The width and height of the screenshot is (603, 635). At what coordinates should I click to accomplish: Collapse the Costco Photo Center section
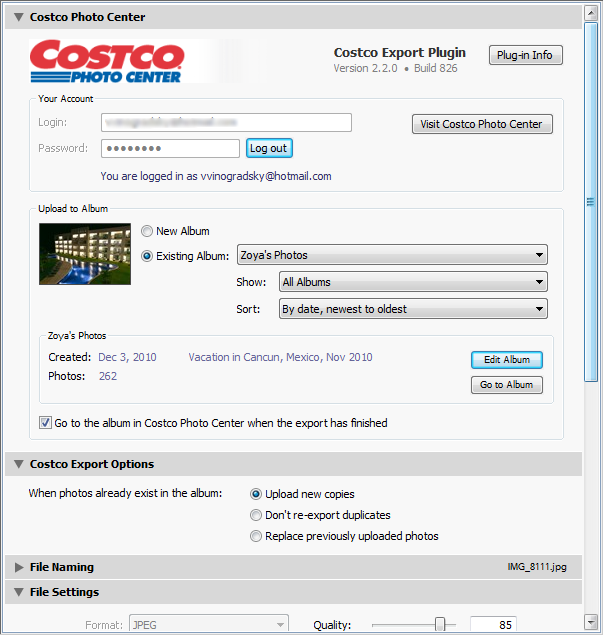[x=18, y=17]
